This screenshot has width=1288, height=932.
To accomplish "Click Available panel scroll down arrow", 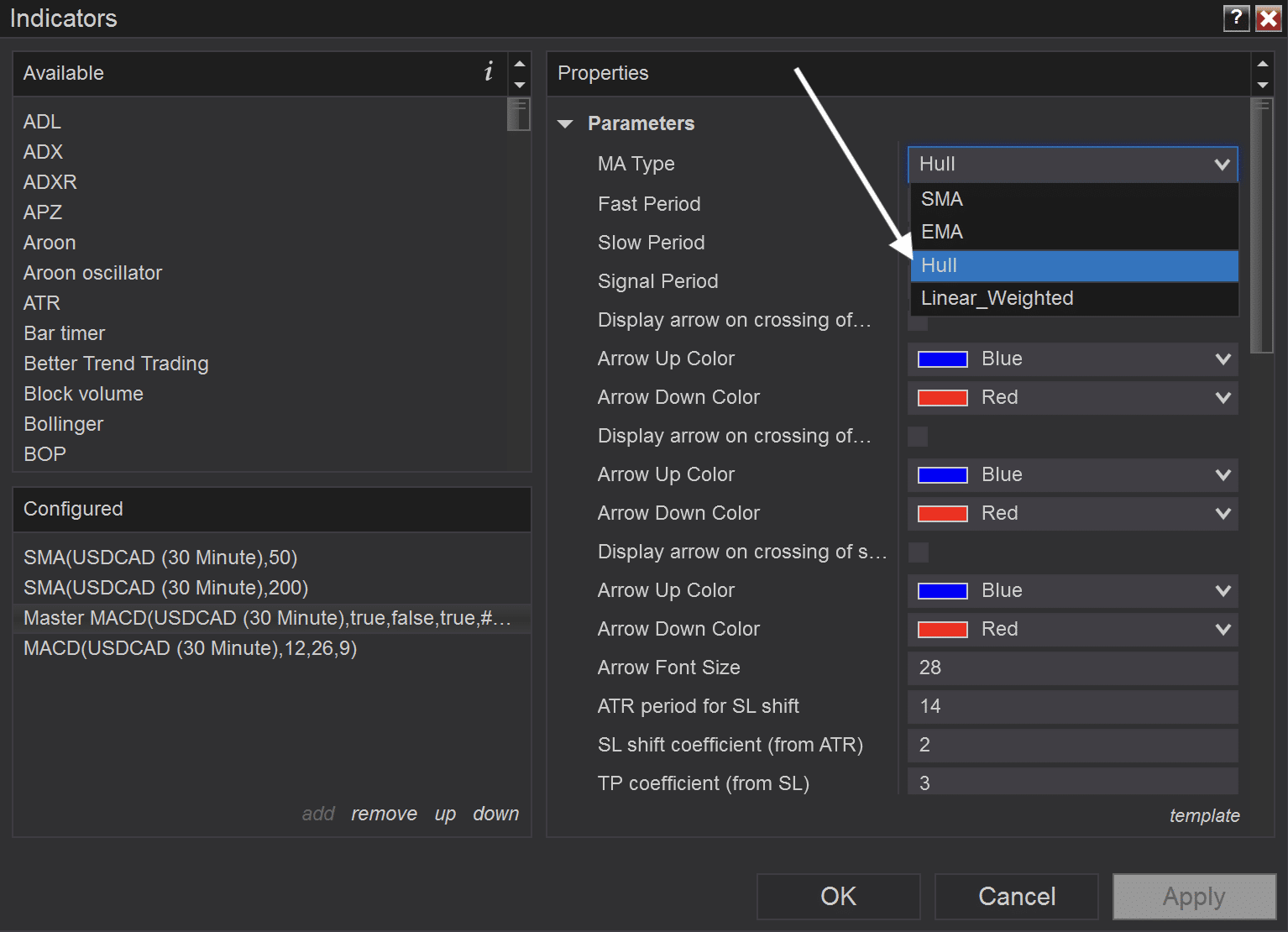I will tap(520, 85).
